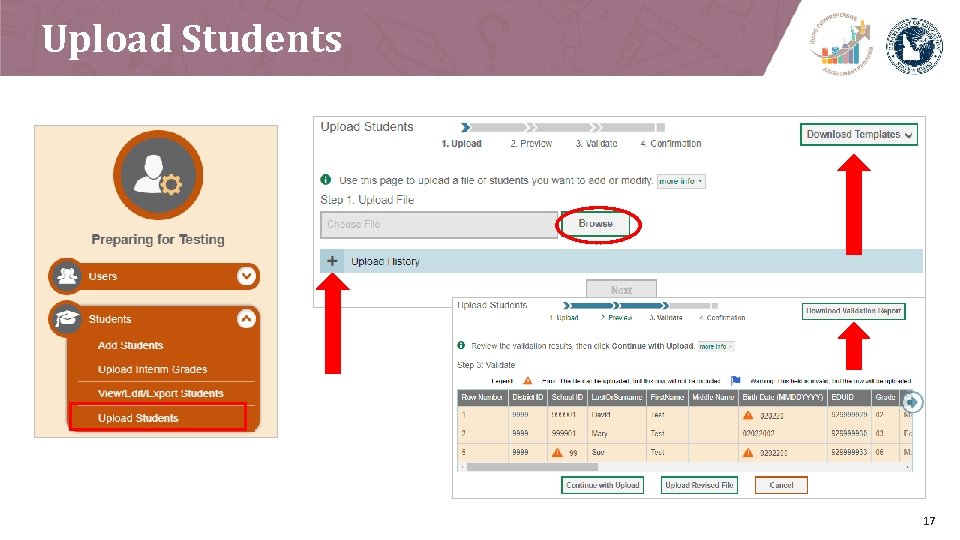Click Continue with Upload button
960x540 pixels.
(x=602, y=485)
